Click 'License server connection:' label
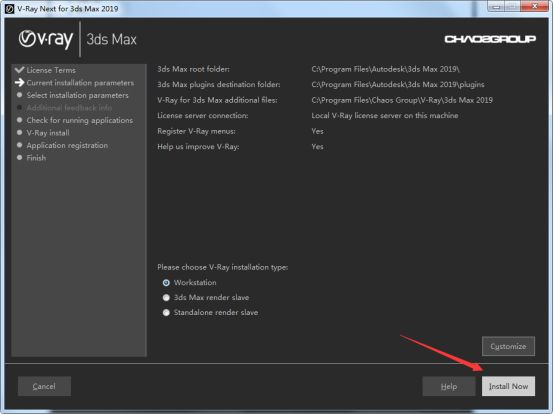This screenshot has width=554, height=414. 203,116
